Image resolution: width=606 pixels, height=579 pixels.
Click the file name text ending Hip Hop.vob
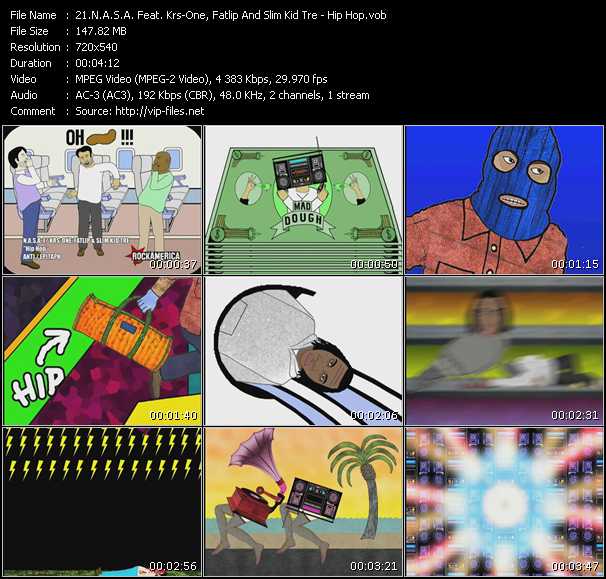(231, 15)
